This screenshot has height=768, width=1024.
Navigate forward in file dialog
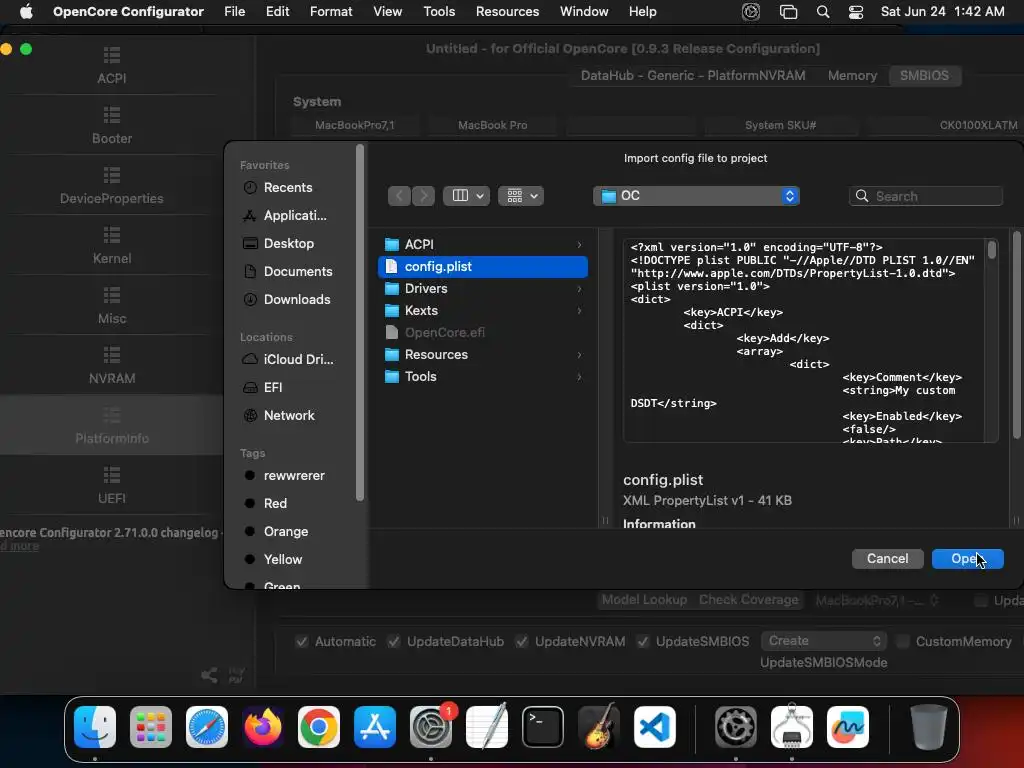423,196
